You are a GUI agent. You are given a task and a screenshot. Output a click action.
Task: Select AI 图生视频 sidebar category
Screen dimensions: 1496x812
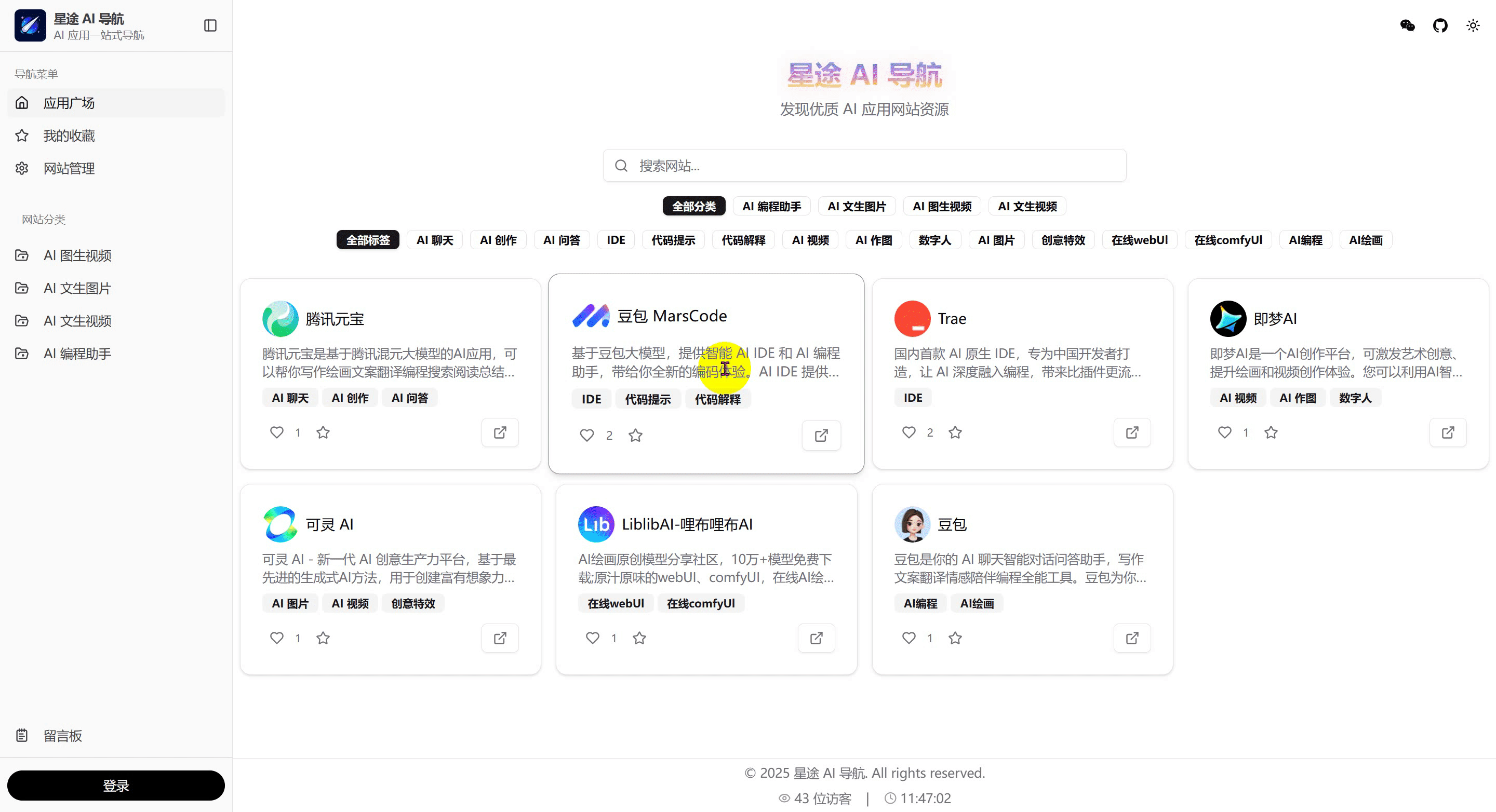[x=116, y=255]
